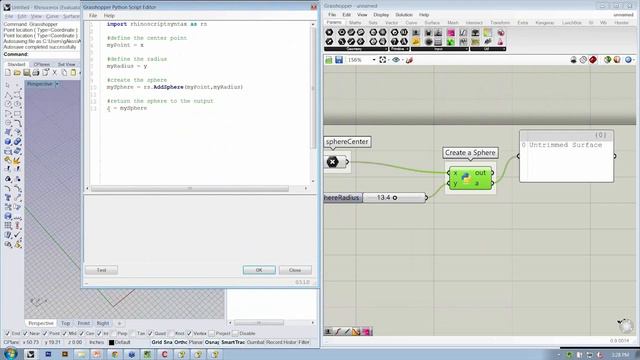
Task: Click the Test button in the script editor
Action: coord(101,270)
